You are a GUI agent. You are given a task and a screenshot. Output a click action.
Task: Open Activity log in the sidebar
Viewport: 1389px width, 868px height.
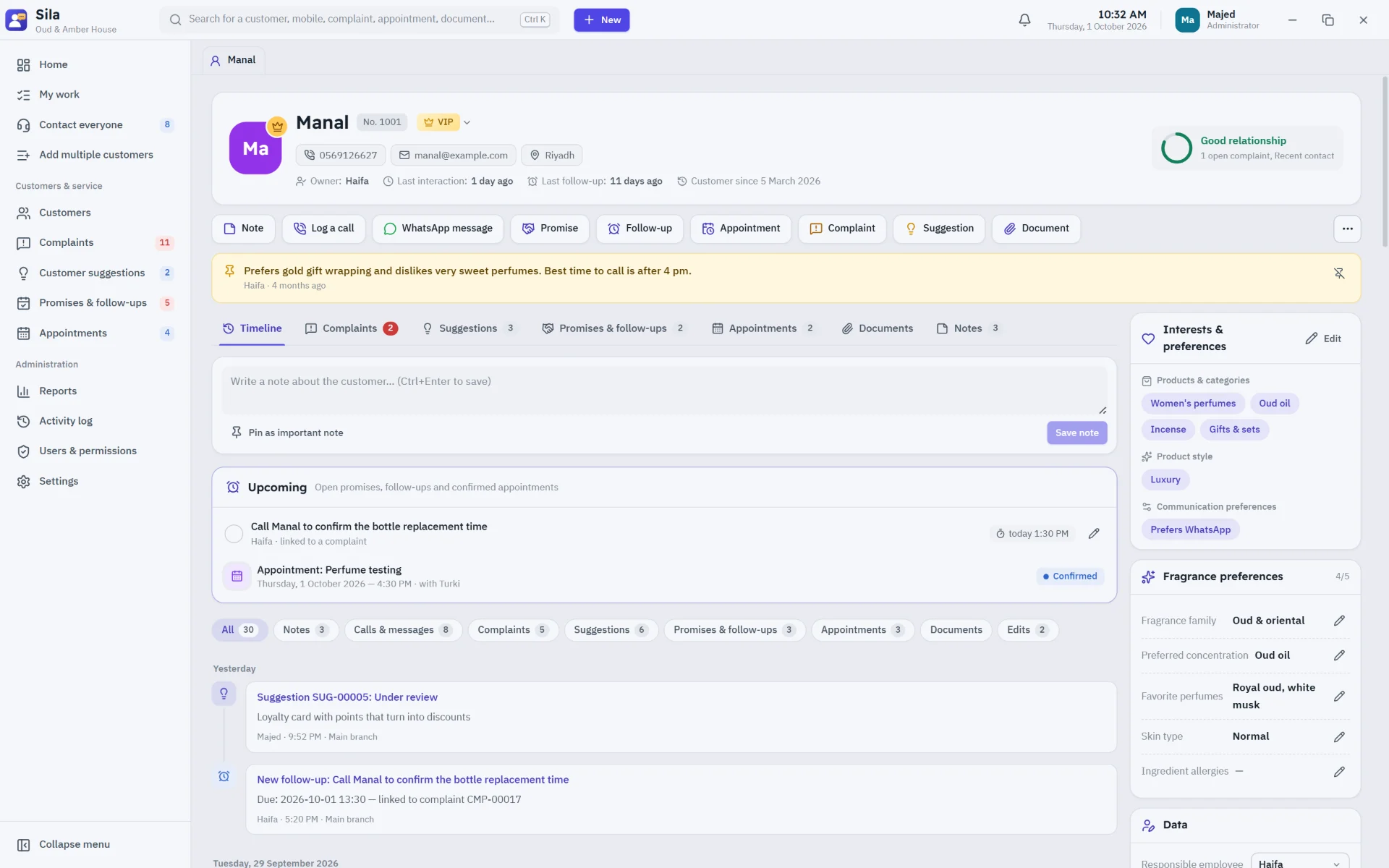[95, 421]
